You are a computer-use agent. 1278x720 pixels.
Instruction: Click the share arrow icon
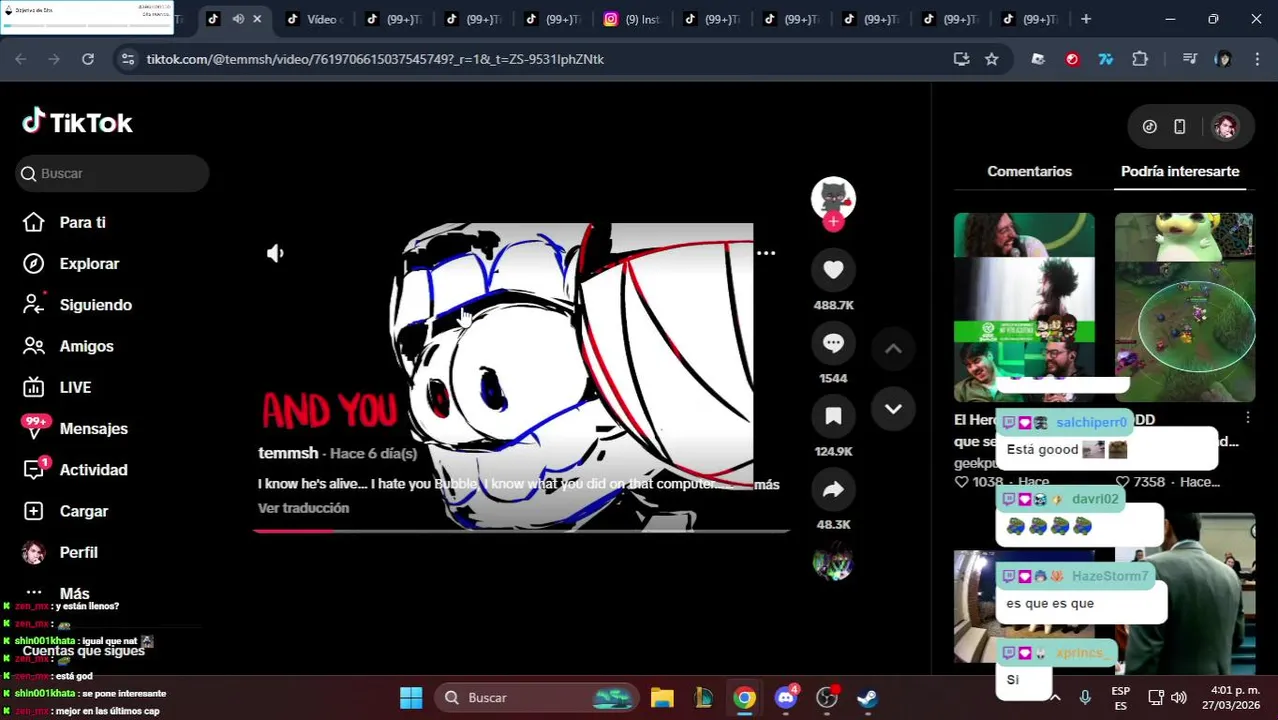(833, 489)
